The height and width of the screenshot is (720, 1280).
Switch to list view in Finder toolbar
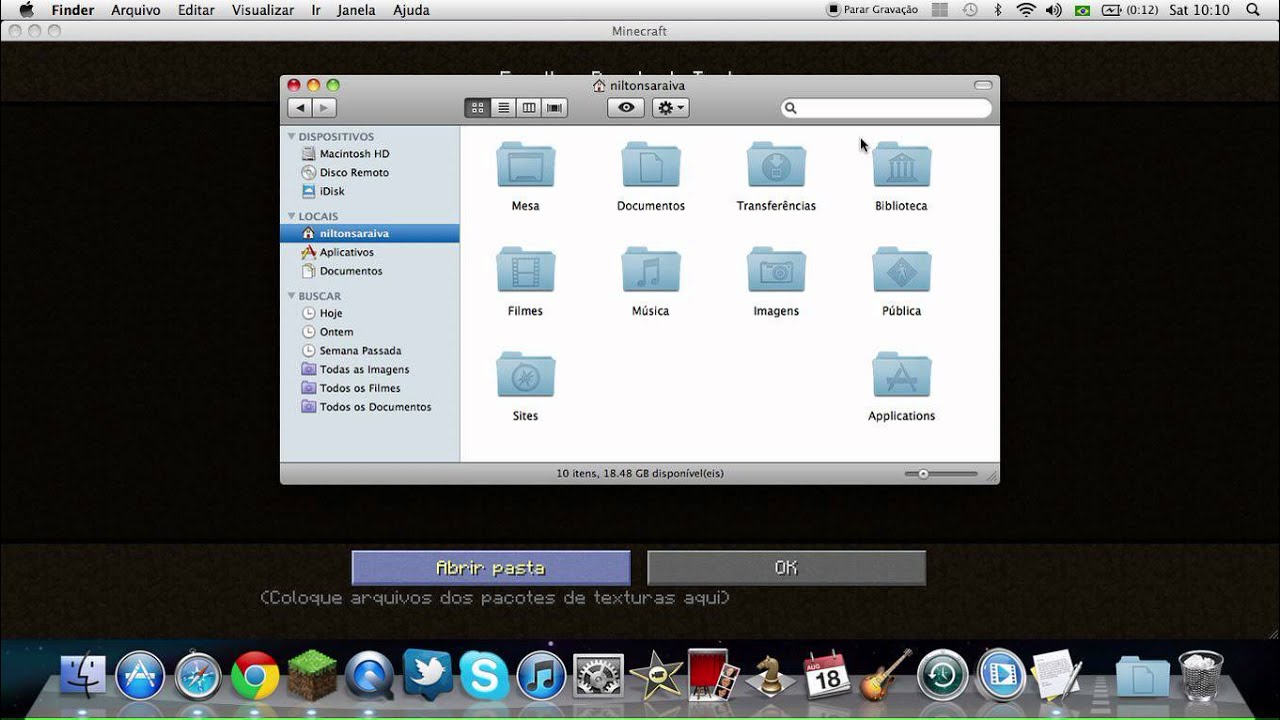[503, 108]
